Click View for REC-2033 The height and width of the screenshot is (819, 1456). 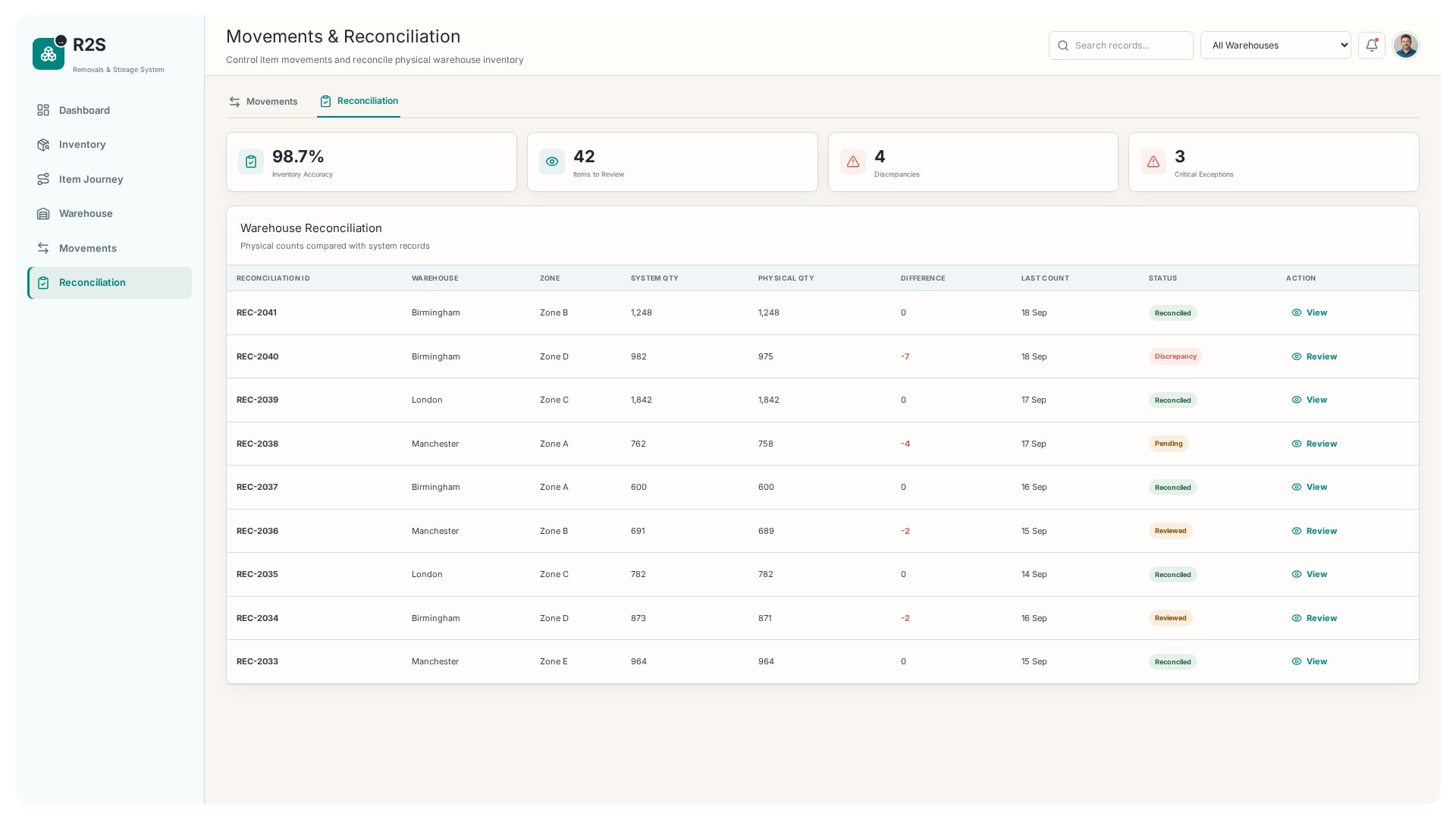[x=1310, y=661]
